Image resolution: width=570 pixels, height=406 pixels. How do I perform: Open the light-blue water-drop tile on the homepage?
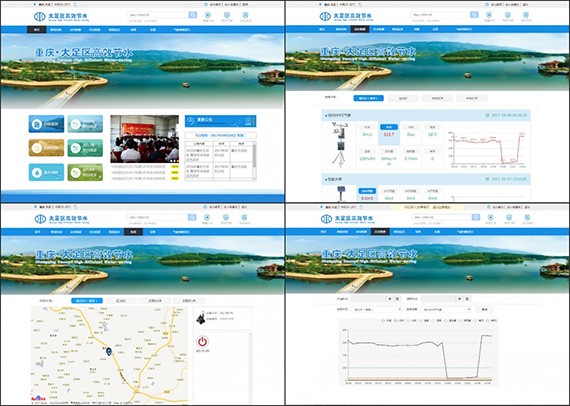46,172
